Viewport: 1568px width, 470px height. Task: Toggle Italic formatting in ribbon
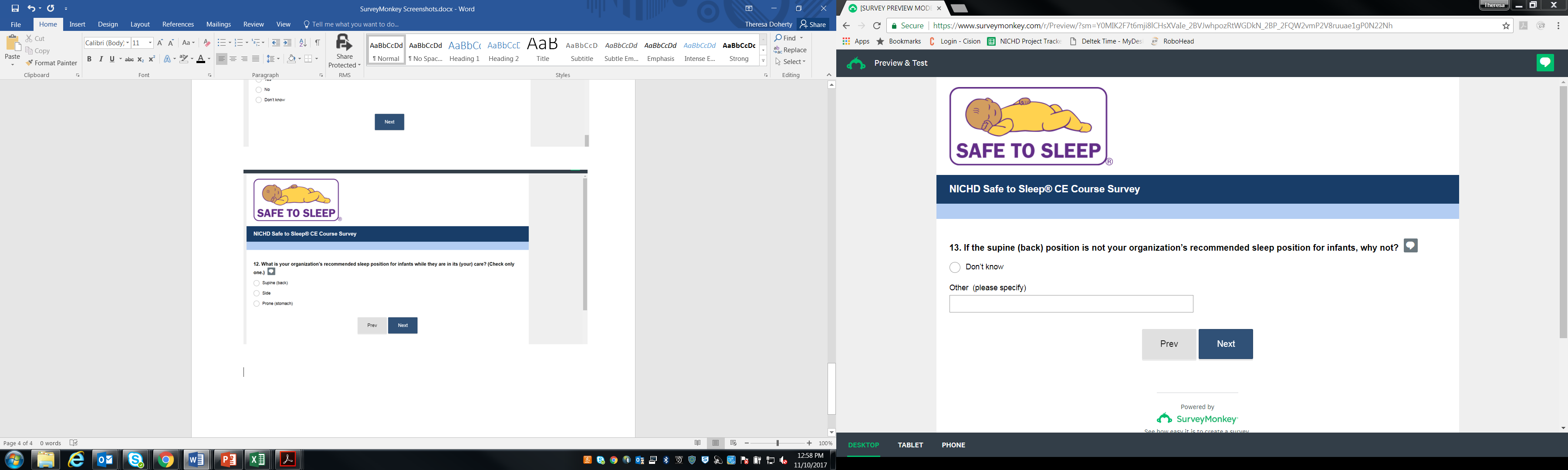point(101,59)
